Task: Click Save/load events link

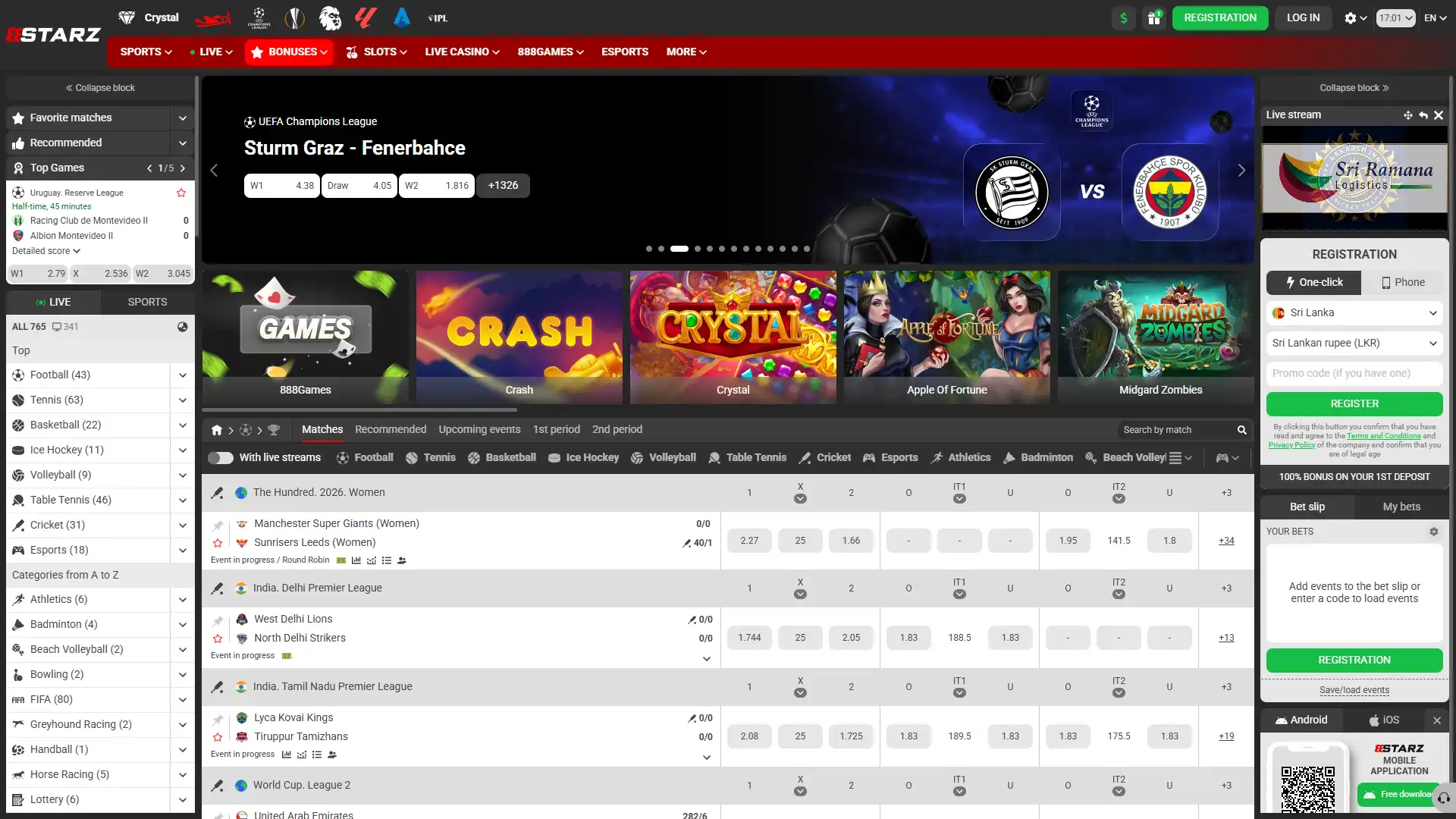Action: click(1354, 691)
